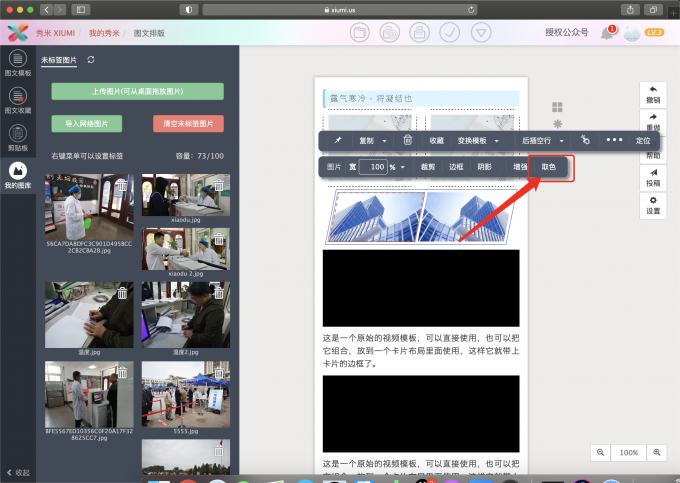Click the image width percentage field
The width and height of the screenshot is (680, 483).
(372, 167)
